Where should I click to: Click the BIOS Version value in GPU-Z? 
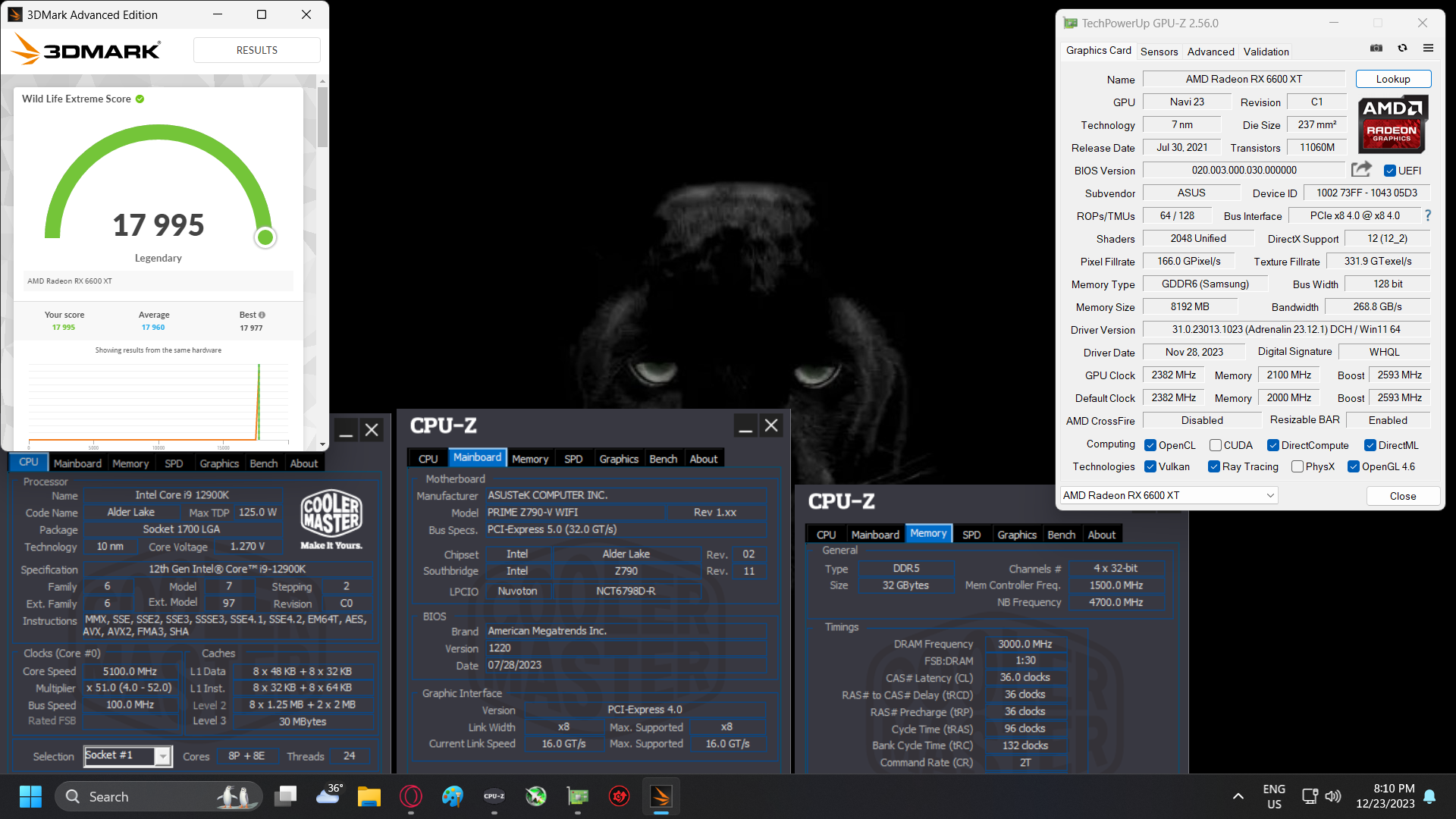click(x=1244, y=170)
